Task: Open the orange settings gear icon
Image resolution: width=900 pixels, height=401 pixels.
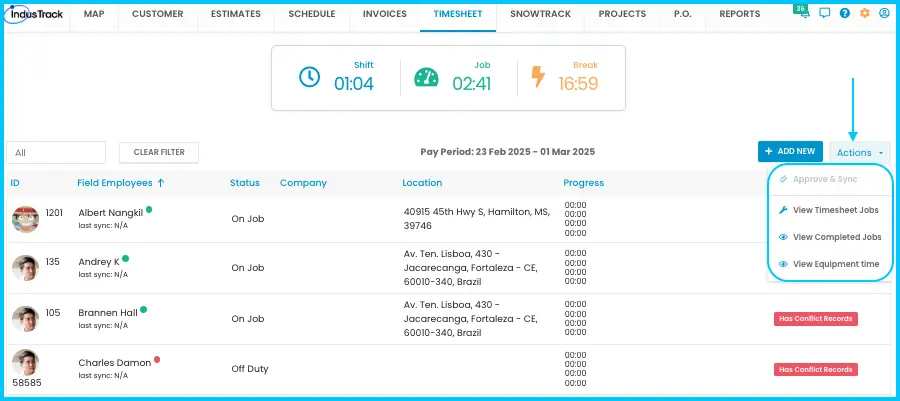Action: coord(864,13)
